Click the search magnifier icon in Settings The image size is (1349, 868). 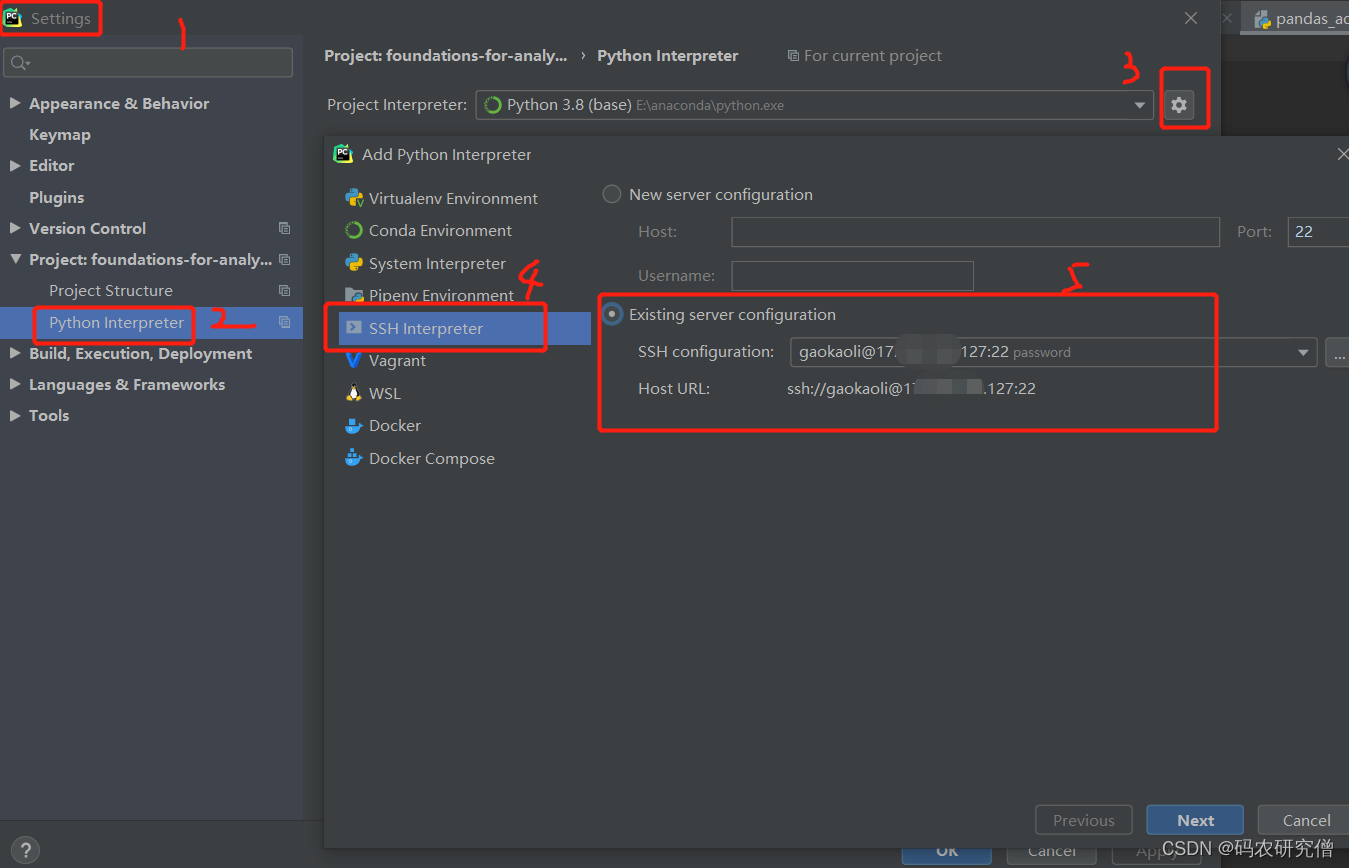[19, 63]
